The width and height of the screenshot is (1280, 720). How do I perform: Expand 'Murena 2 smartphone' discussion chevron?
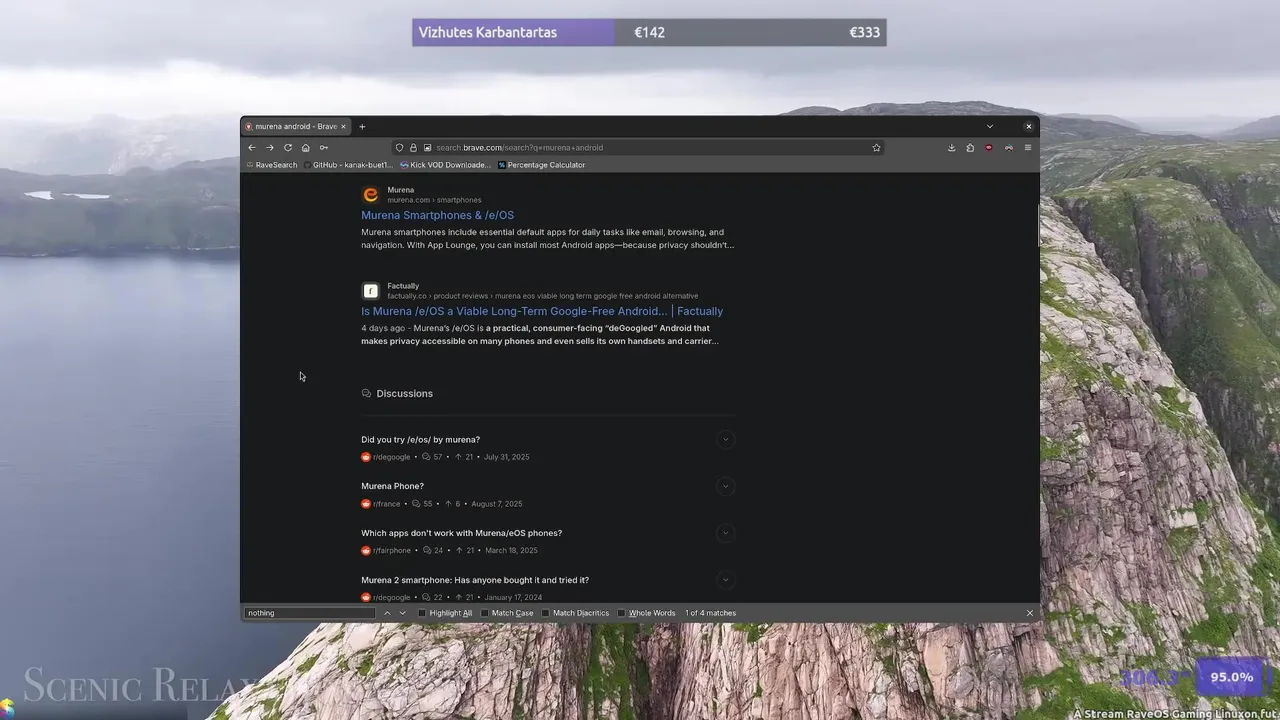click(x=726, y=580)
